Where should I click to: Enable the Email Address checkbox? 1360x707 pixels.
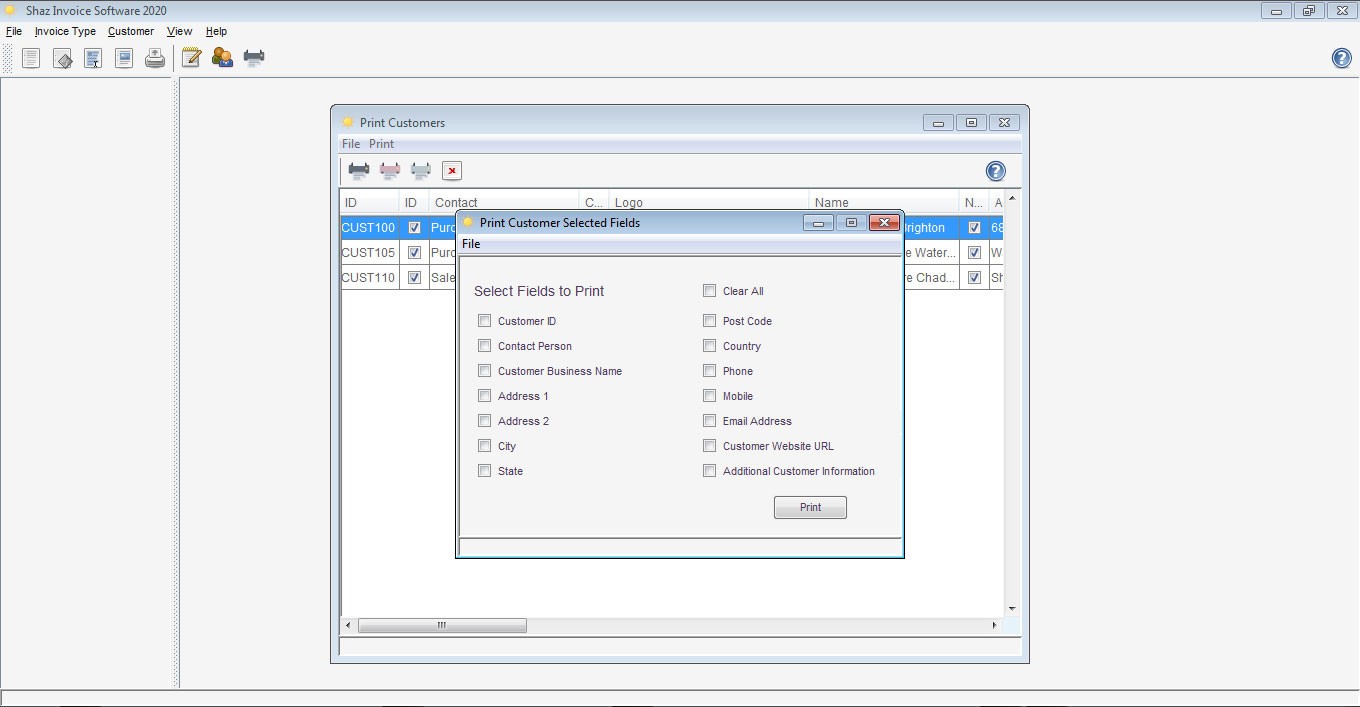710,421
